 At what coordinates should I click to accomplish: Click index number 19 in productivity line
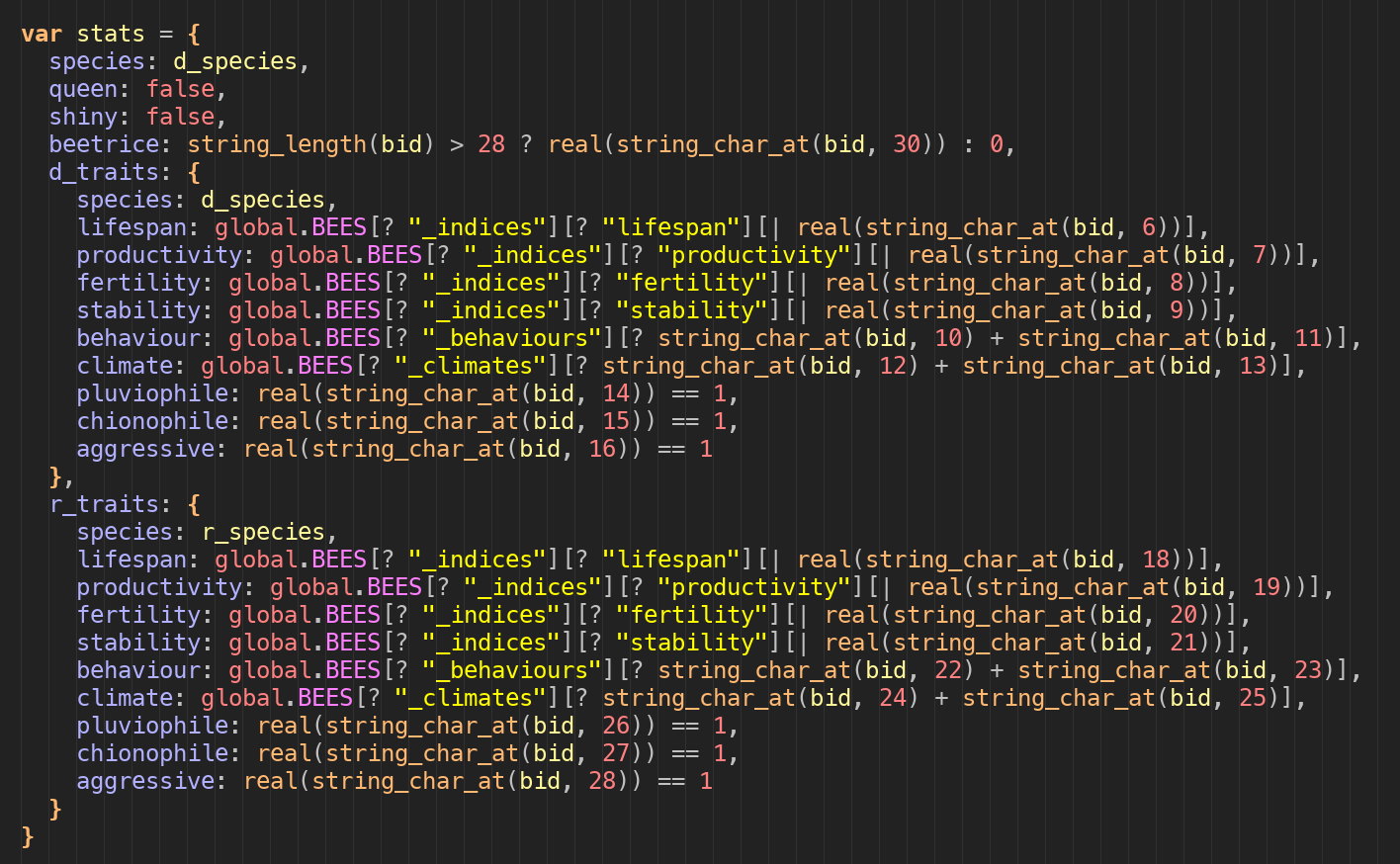(x=1267, y=587)
